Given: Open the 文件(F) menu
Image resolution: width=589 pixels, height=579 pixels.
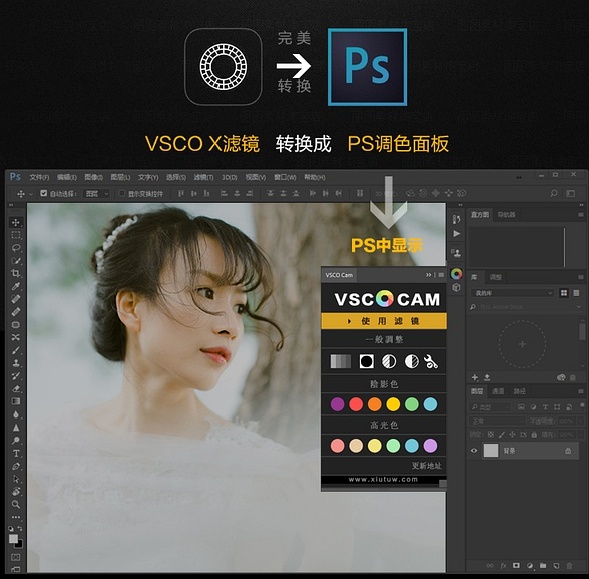Looking at the screenshot, I should pos(39,177).
